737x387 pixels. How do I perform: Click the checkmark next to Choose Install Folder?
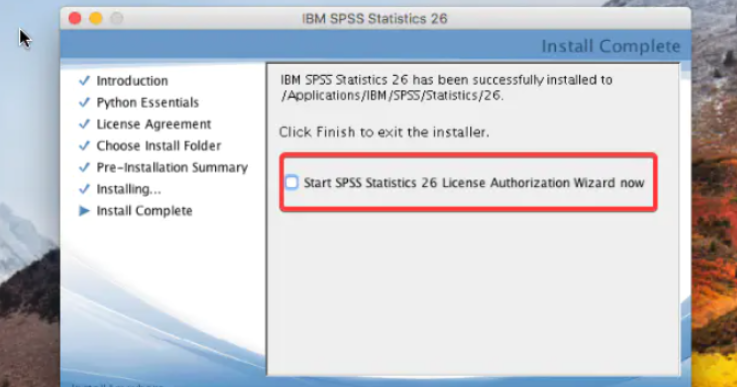(x=84, y=145)
